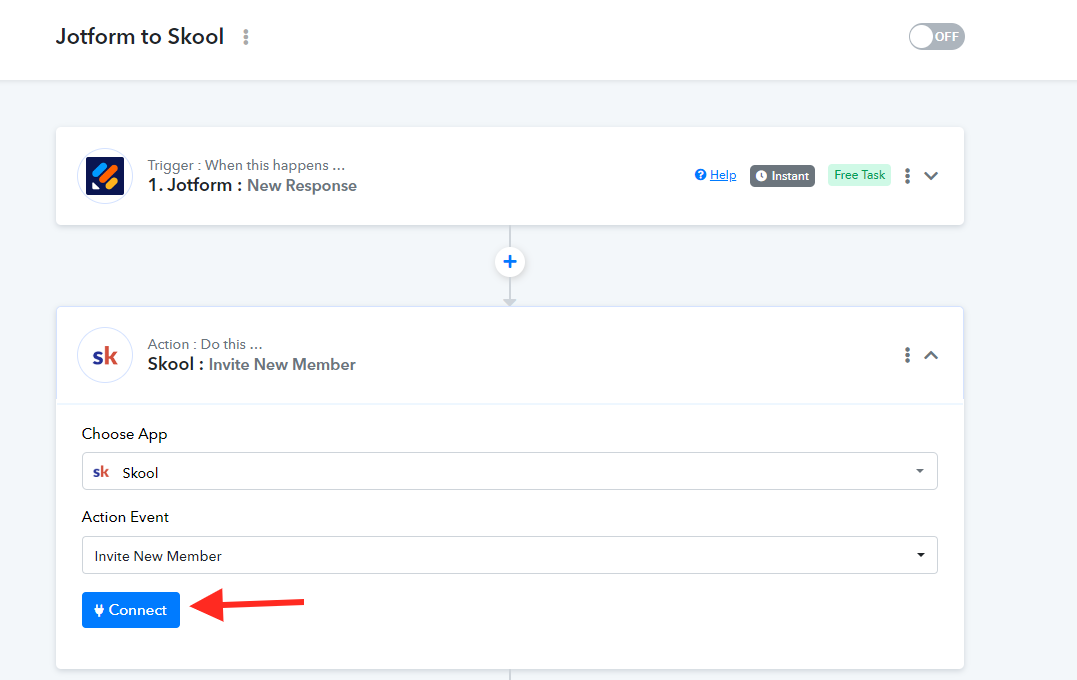
Task: Collapse the Skool action step chevron
Action: coord(931,355)
